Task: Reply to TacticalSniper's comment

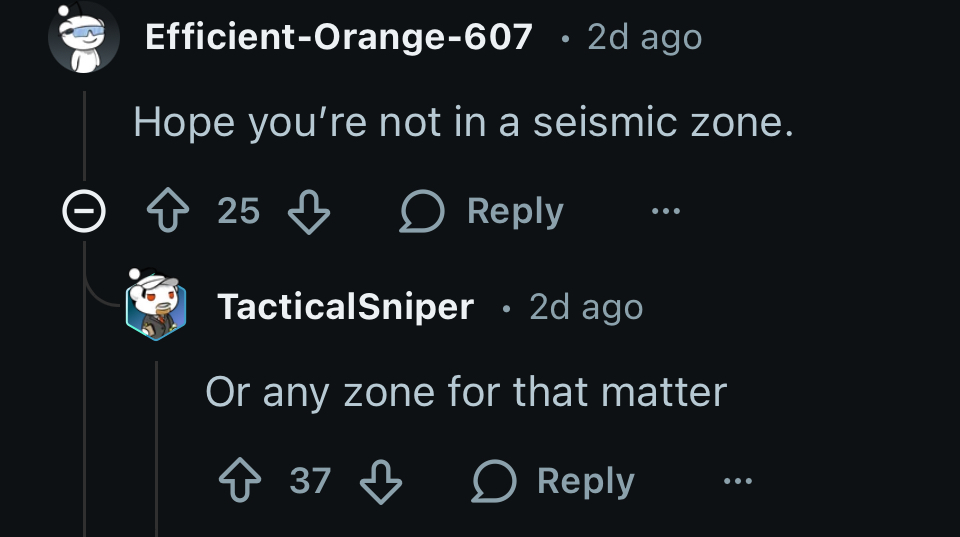Action: coord(554,481)
